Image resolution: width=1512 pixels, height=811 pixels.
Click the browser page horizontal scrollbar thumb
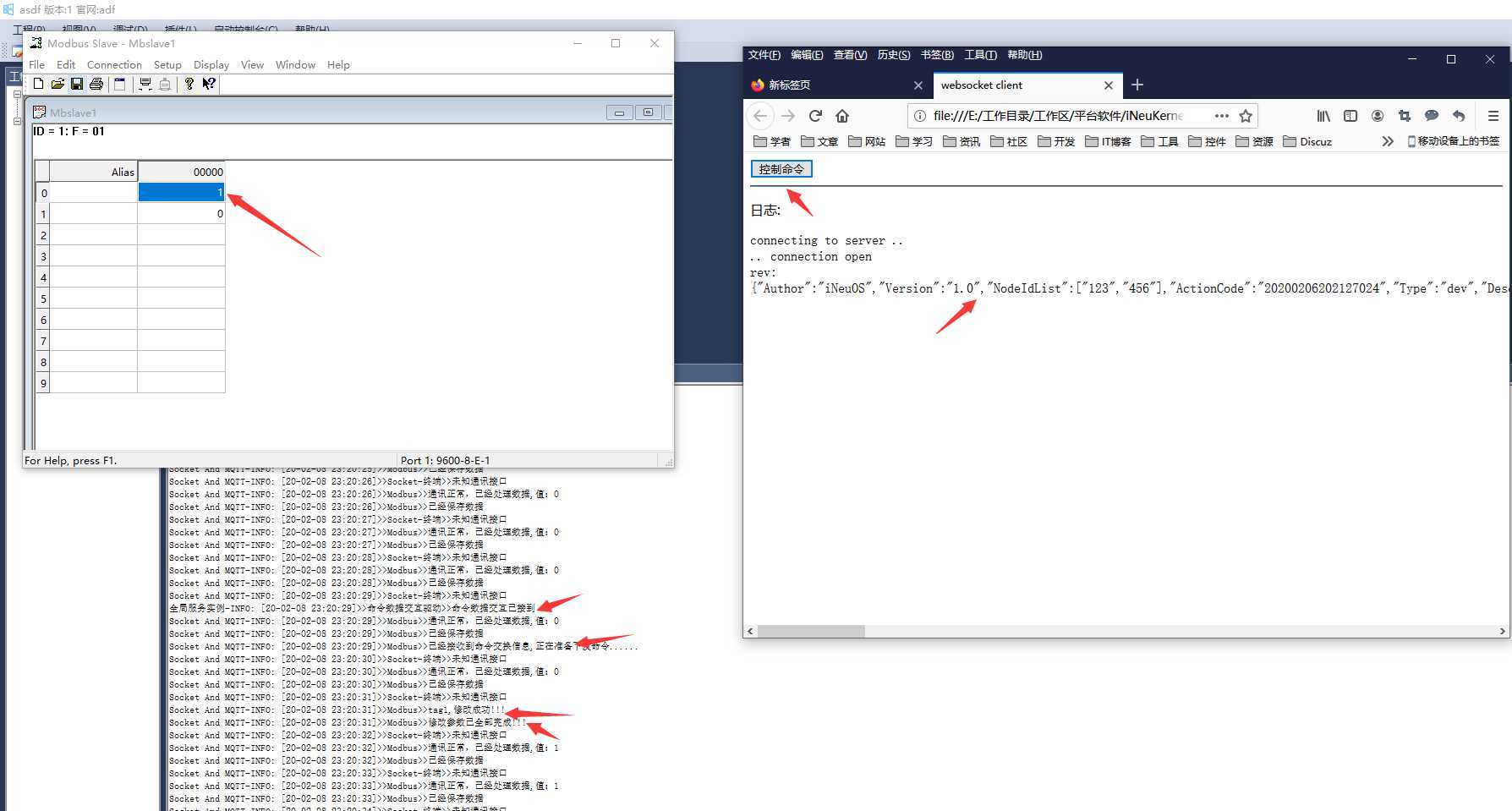coord(811,631)
